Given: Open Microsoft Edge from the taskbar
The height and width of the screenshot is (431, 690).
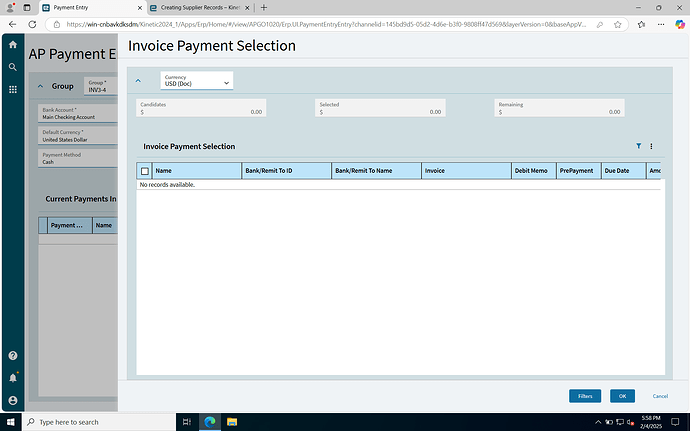Looking at the screenshot, I should point(209,422).
